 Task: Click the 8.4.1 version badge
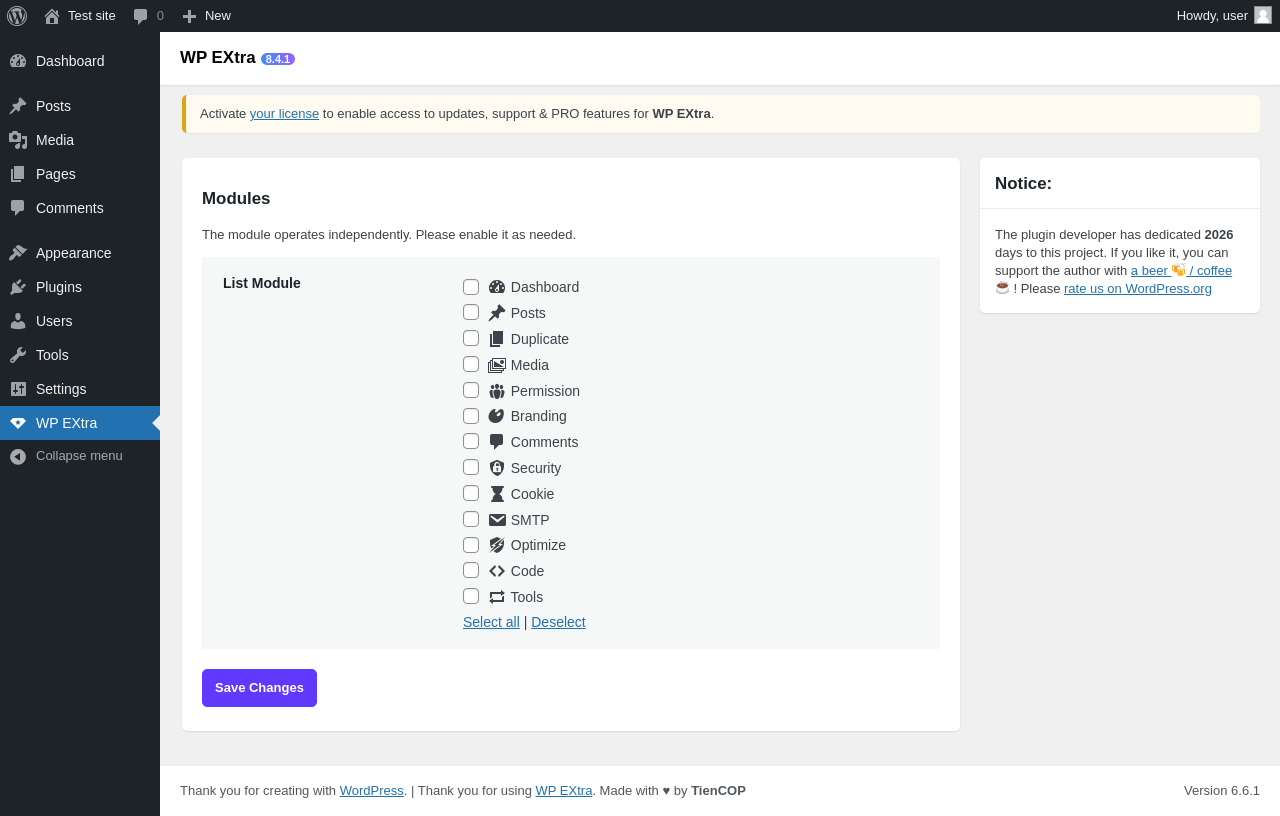coord(278,59)
